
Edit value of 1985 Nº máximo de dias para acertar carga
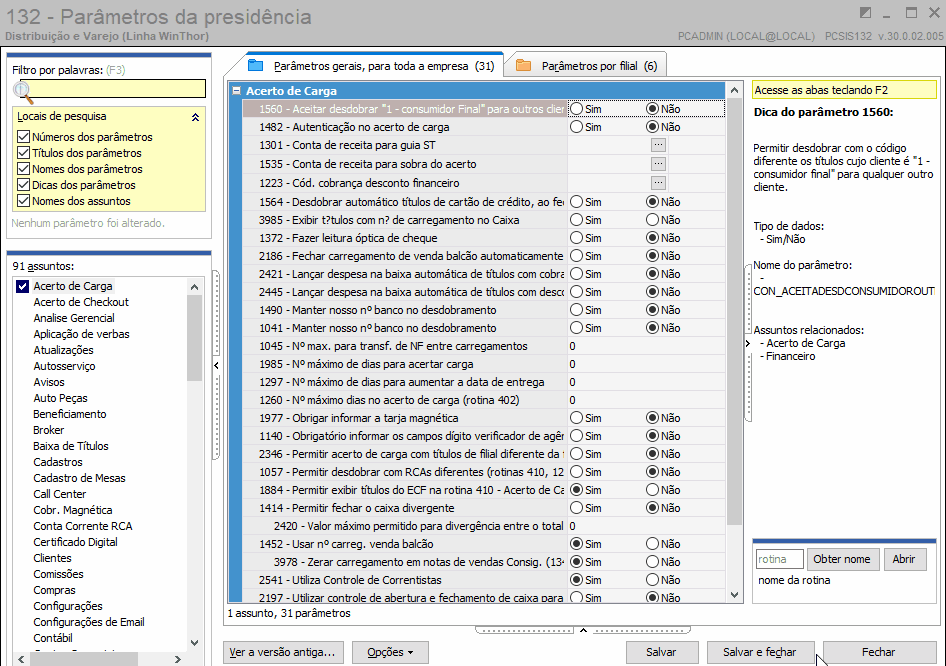tap(646, 364)
